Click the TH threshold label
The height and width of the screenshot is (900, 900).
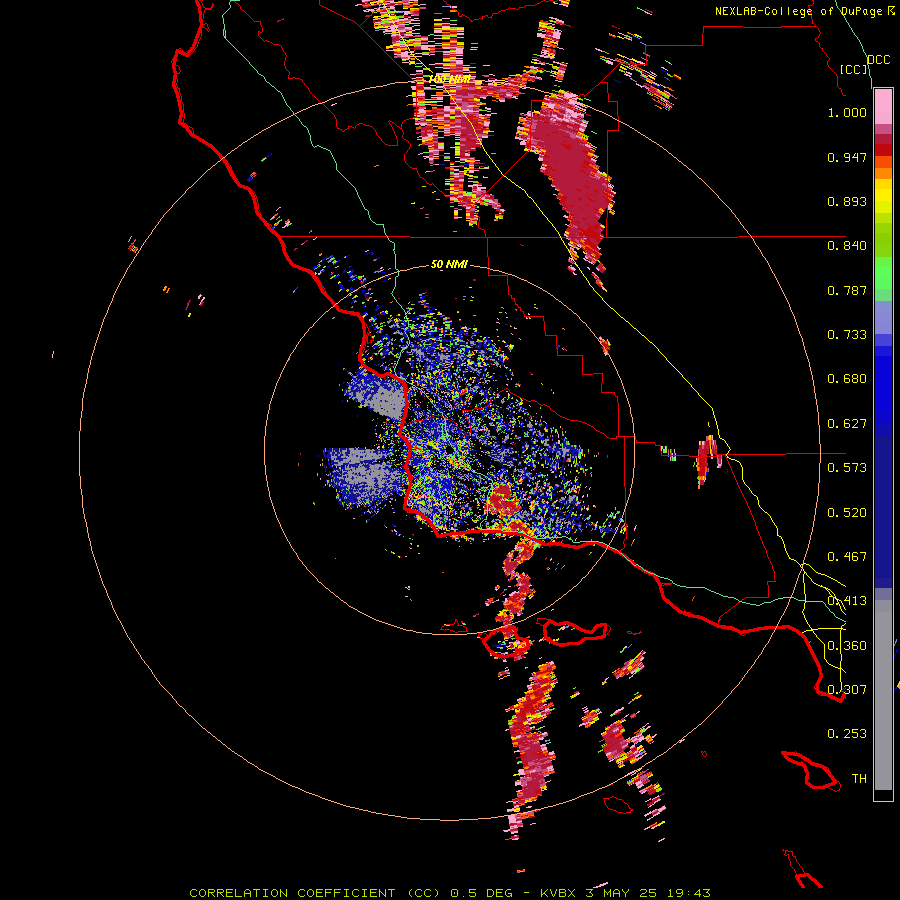(859, 779)
